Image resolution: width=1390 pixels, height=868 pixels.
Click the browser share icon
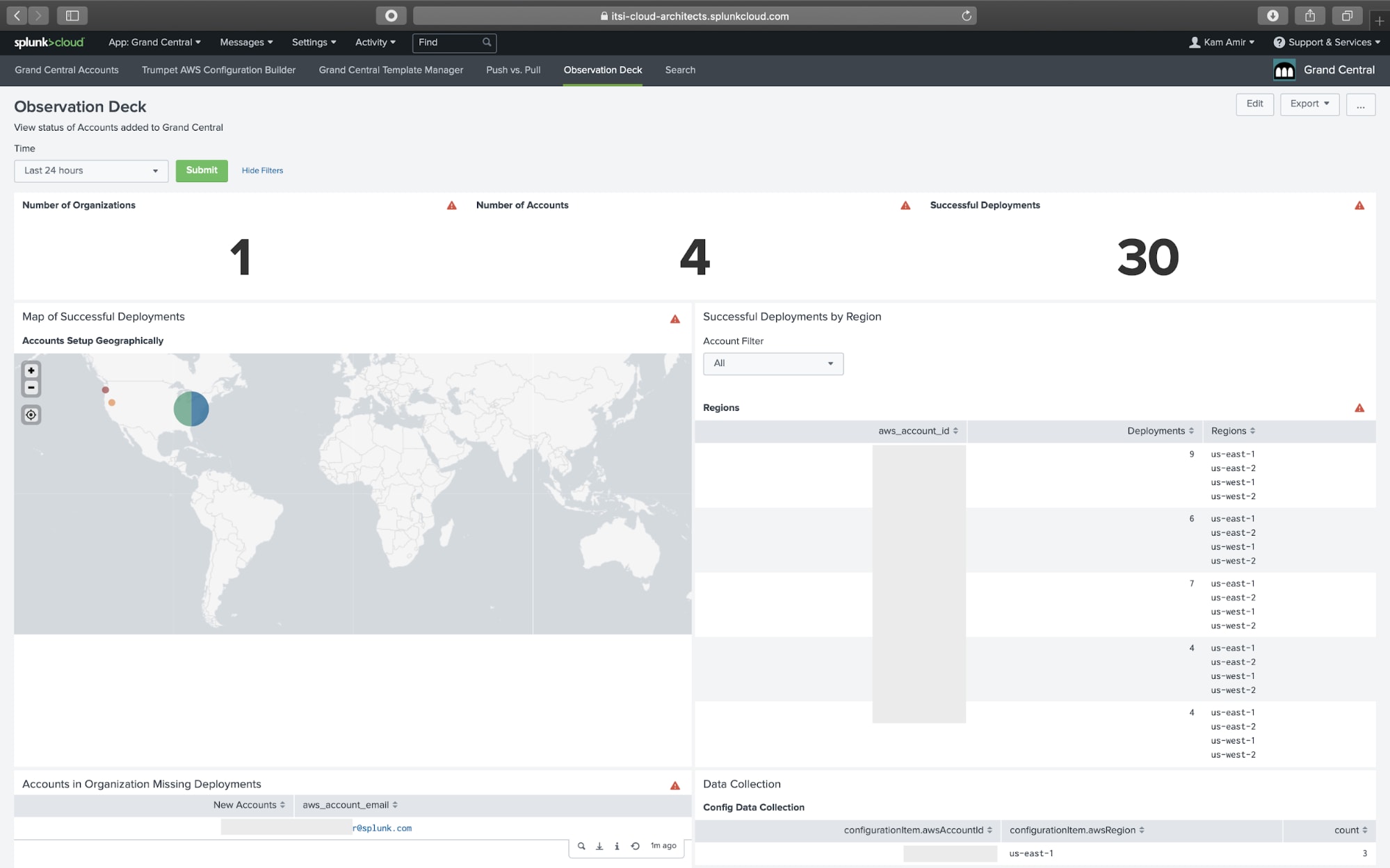pos(1310,15)
